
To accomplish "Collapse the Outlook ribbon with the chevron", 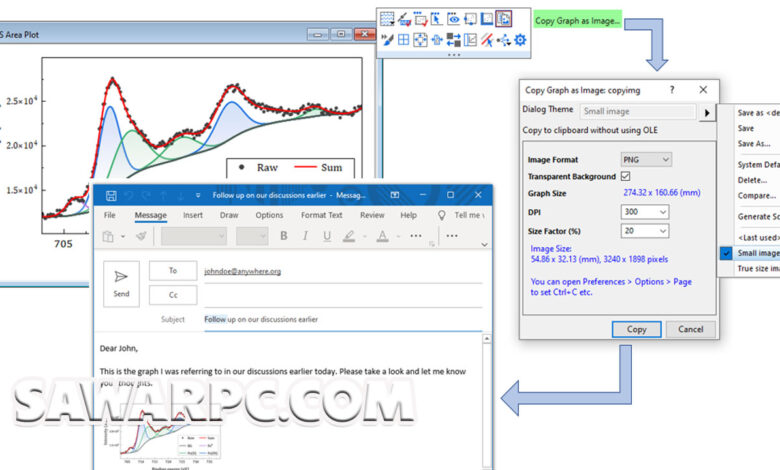I will coord(485,244).
